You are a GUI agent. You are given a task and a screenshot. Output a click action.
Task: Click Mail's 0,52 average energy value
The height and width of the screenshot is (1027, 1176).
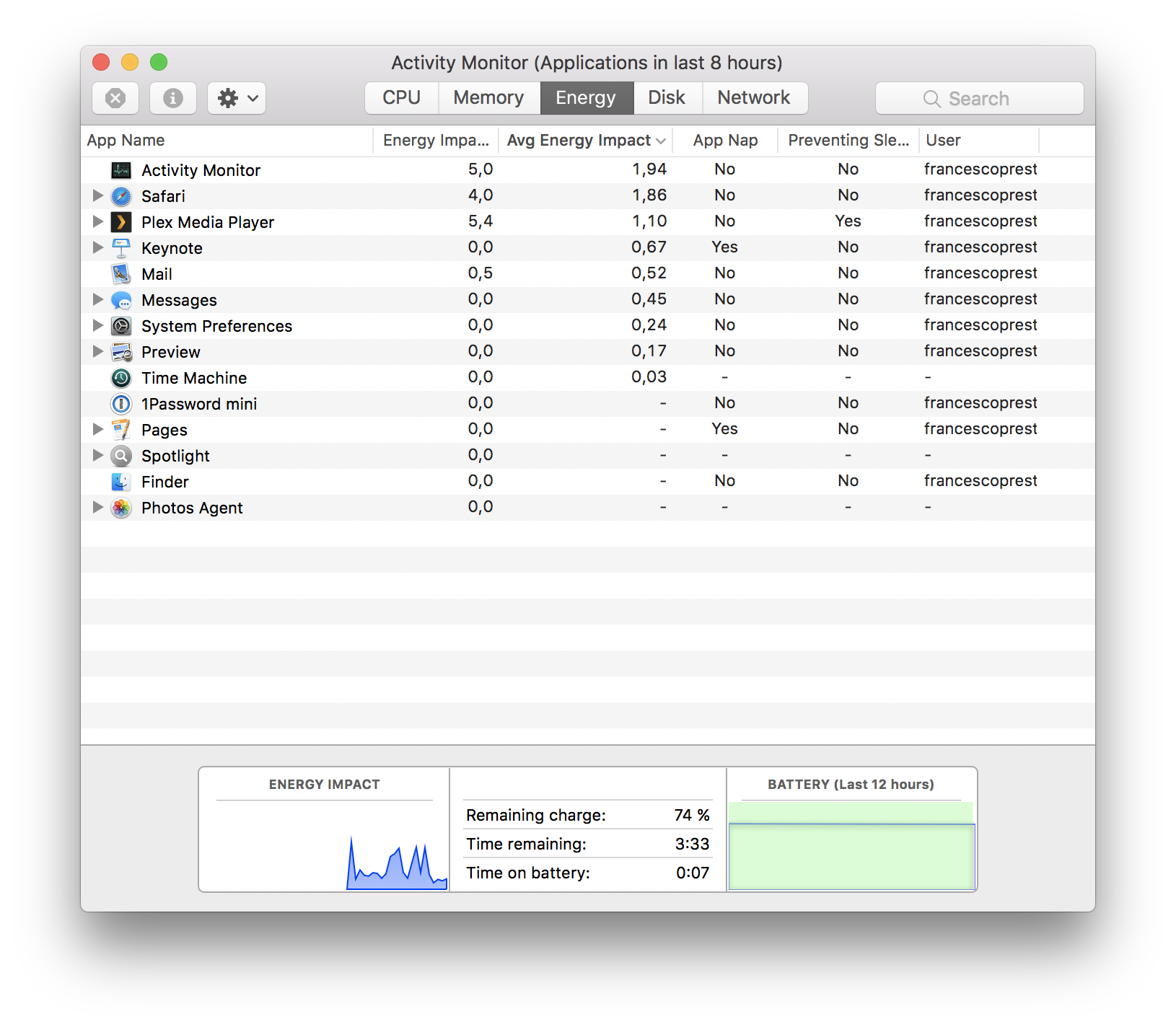(649, 273)
